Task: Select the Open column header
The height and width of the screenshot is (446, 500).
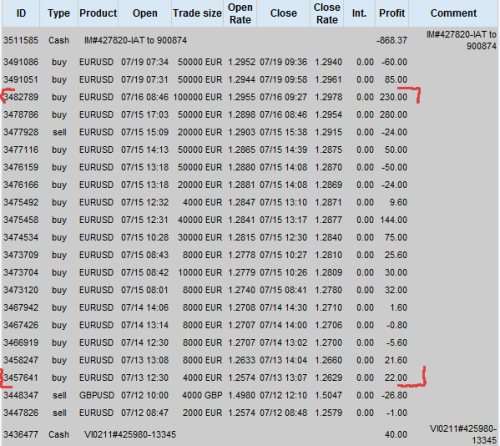Action: point(145,13)
